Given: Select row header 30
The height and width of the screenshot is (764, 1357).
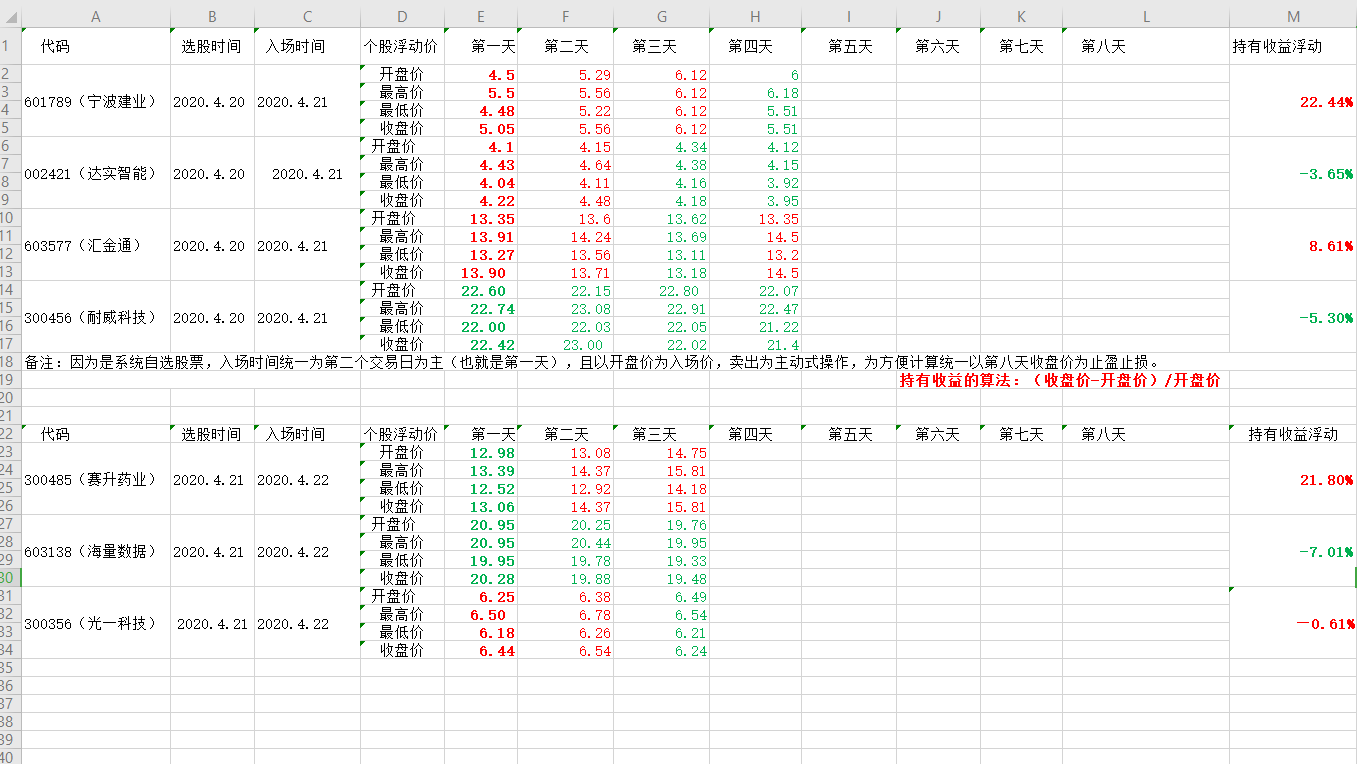Looking at the screenshot, I should [10, 578].
